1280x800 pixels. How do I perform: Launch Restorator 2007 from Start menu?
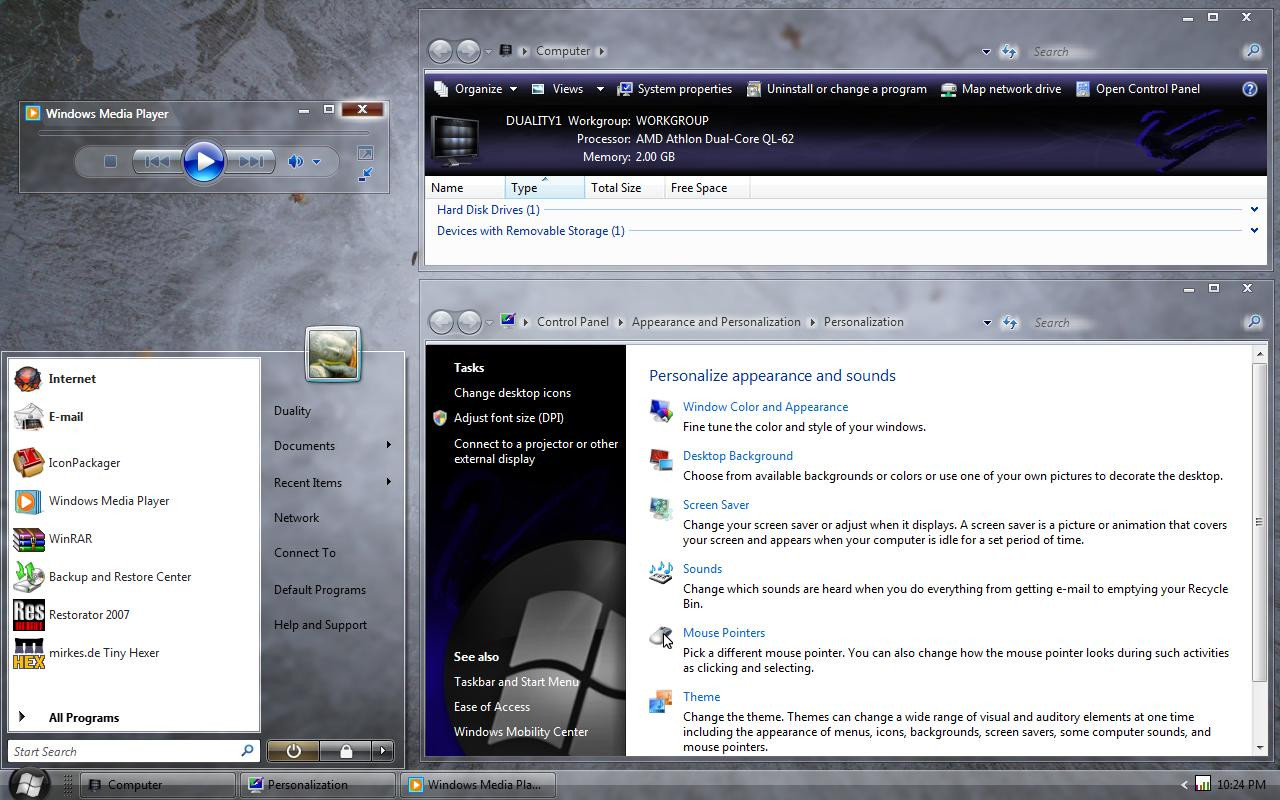coord(134,615)
